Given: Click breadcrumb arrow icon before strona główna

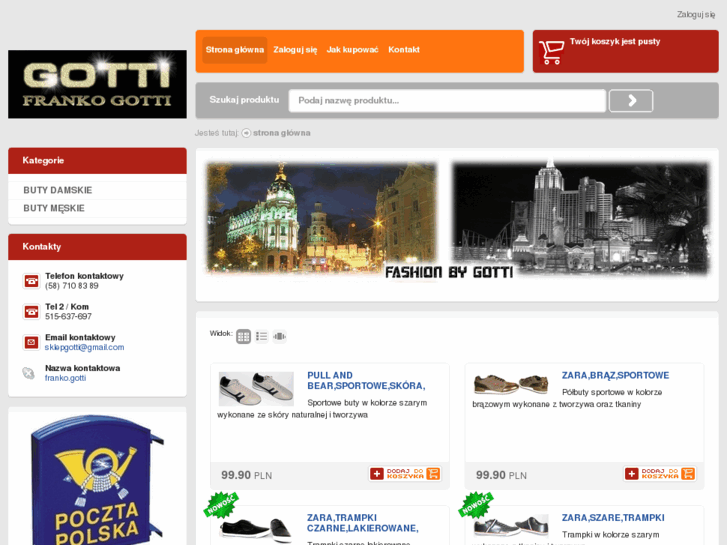Looking at the screenshot, I should pos(246,133).
